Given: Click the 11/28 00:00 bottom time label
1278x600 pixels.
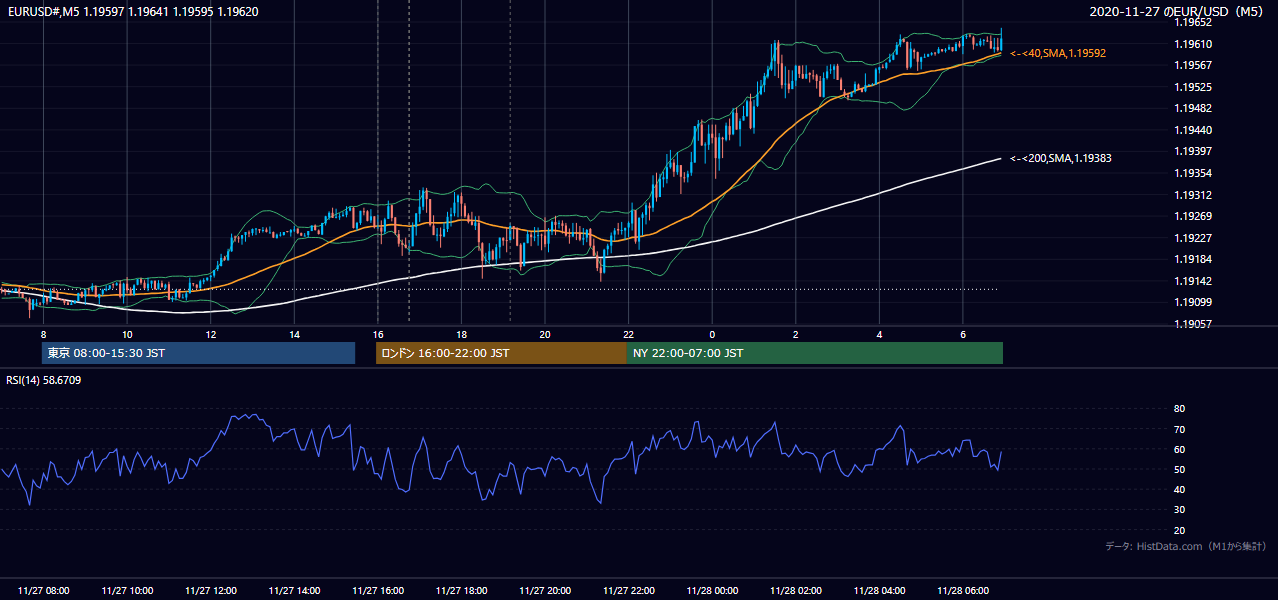Looking at the screenshot, I should [x=713, y=591].
